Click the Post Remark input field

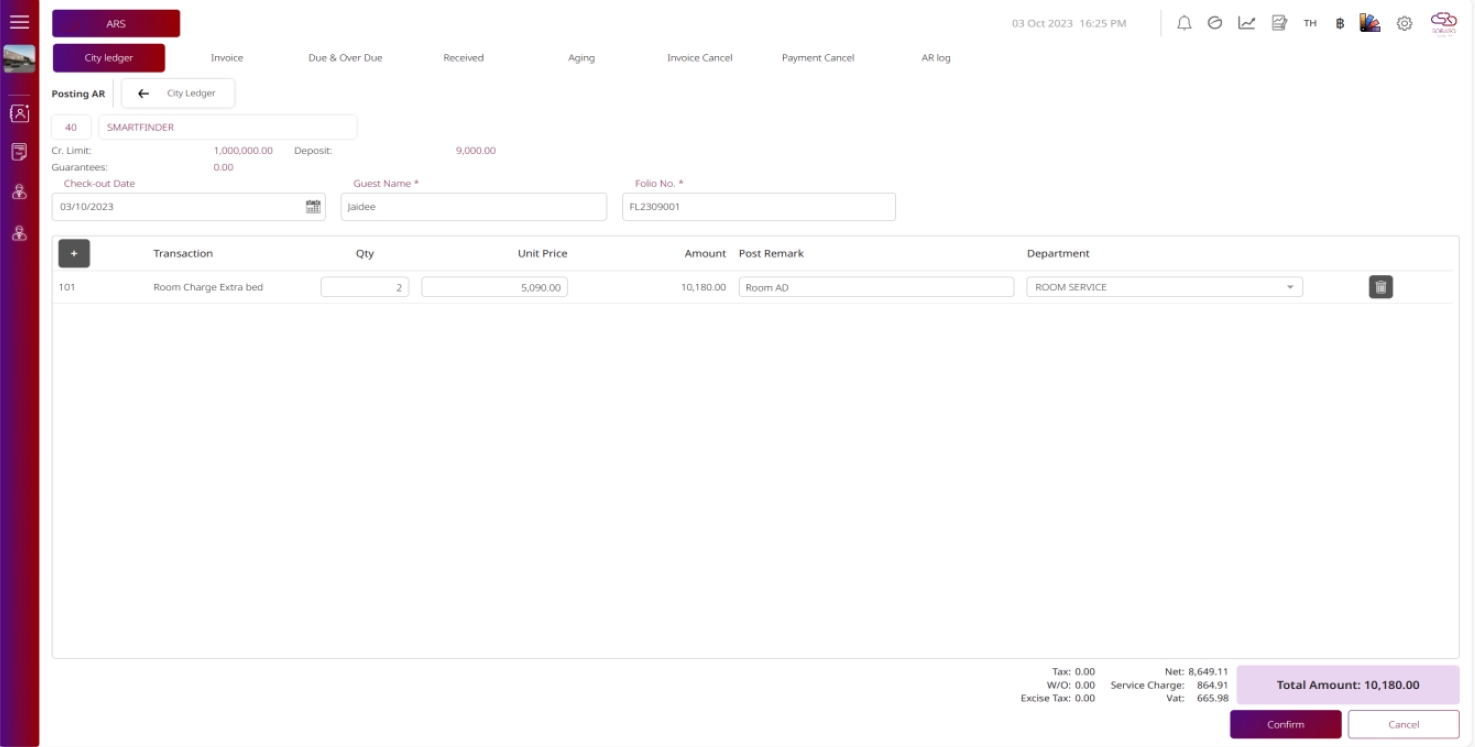876,287
